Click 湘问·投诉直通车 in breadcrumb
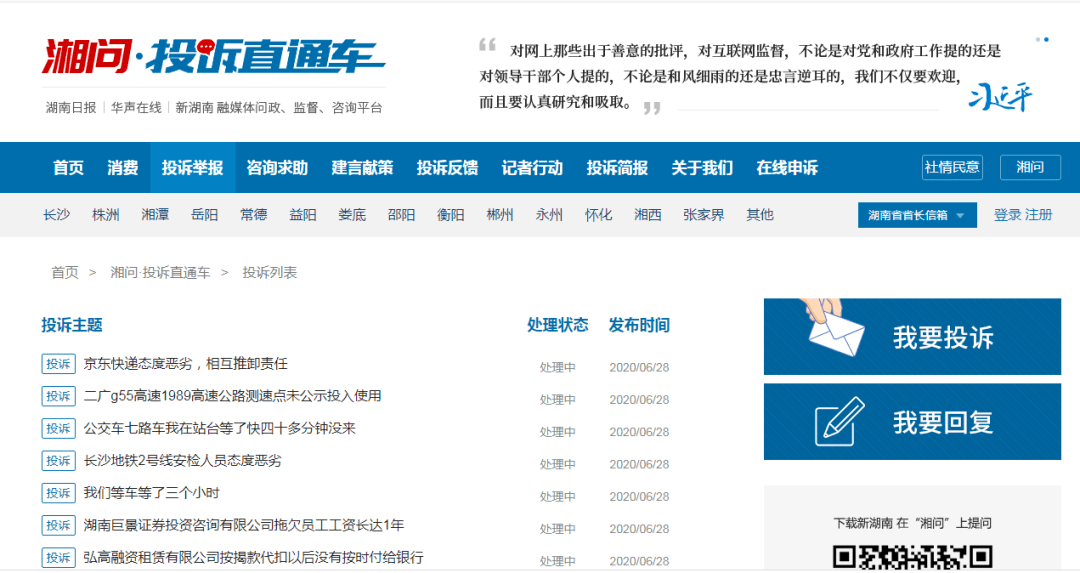Viewport: 1080px width, 573px height. click(x=160, y=273)
